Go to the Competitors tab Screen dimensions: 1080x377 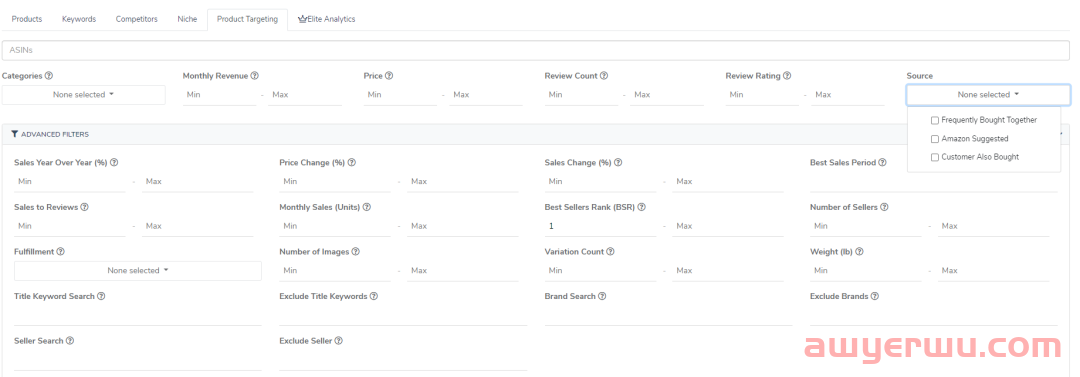click(136, 19)
